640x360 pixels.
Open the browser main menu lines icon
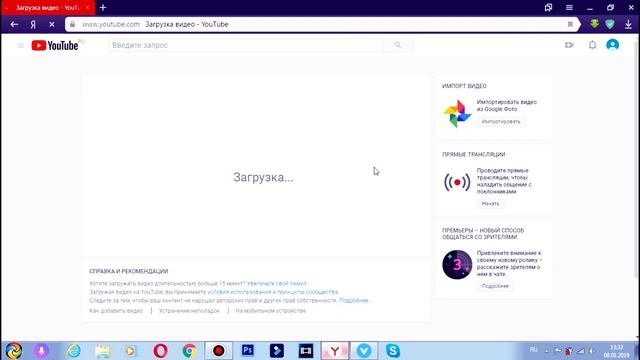coord(569,8)
